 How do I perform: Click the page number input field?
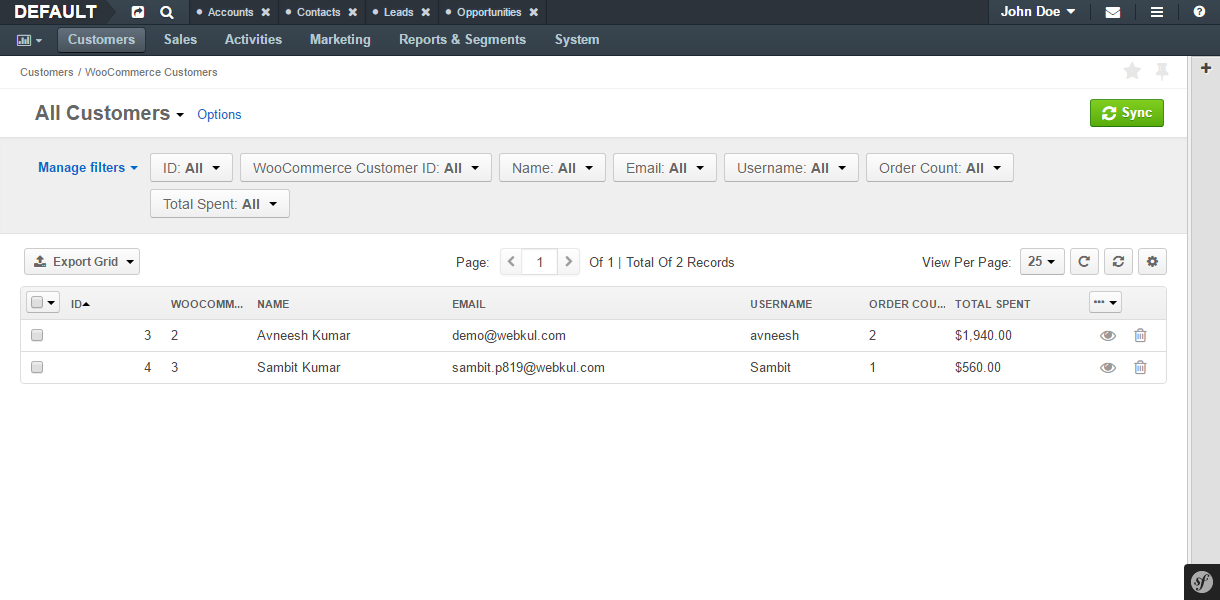[x=540, y=262]
